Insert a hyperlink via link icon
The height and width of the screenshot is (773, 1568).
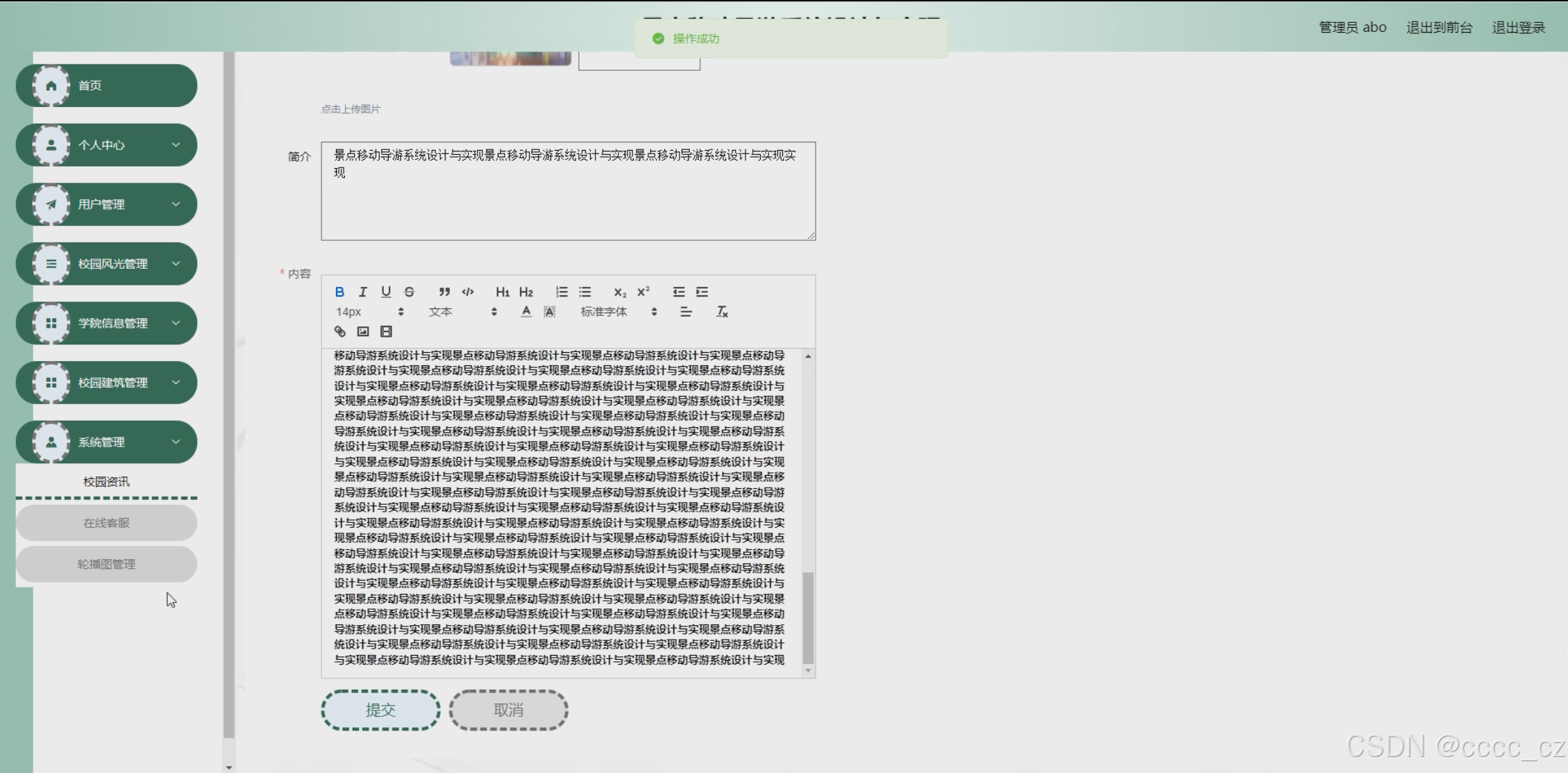click(340, 331)
